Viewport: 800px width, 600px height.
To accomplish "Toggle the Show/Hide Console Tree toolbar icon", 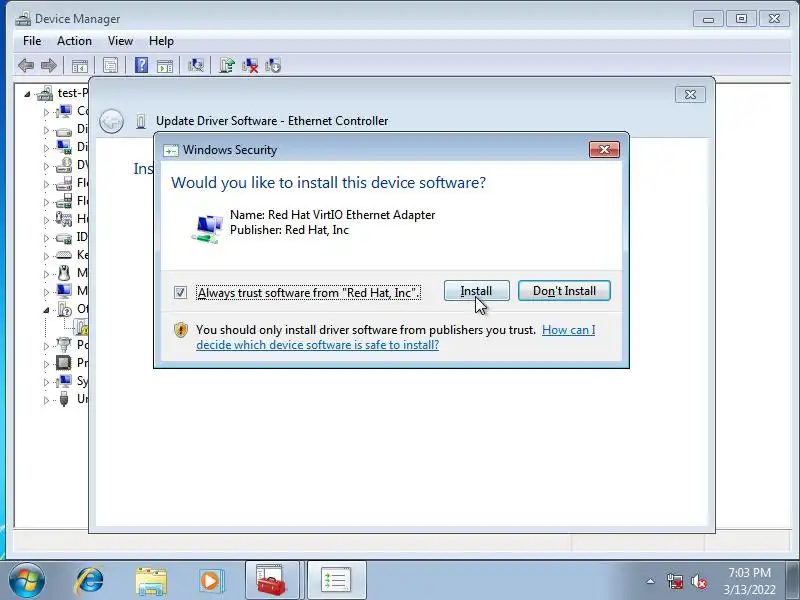I will [80, 65].
